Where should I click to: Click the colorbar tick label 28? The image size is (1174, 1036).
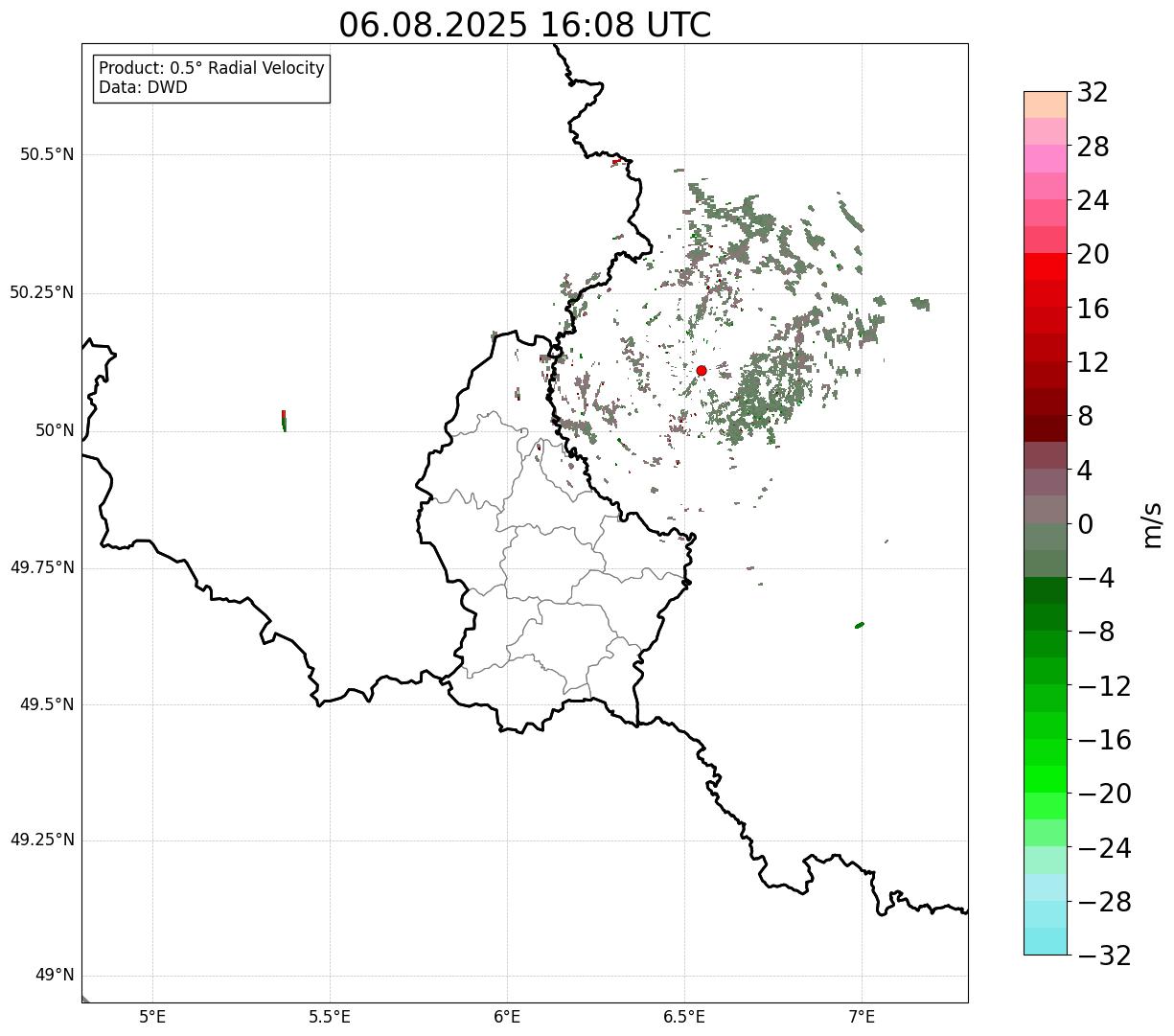(x=1093, y=147)
